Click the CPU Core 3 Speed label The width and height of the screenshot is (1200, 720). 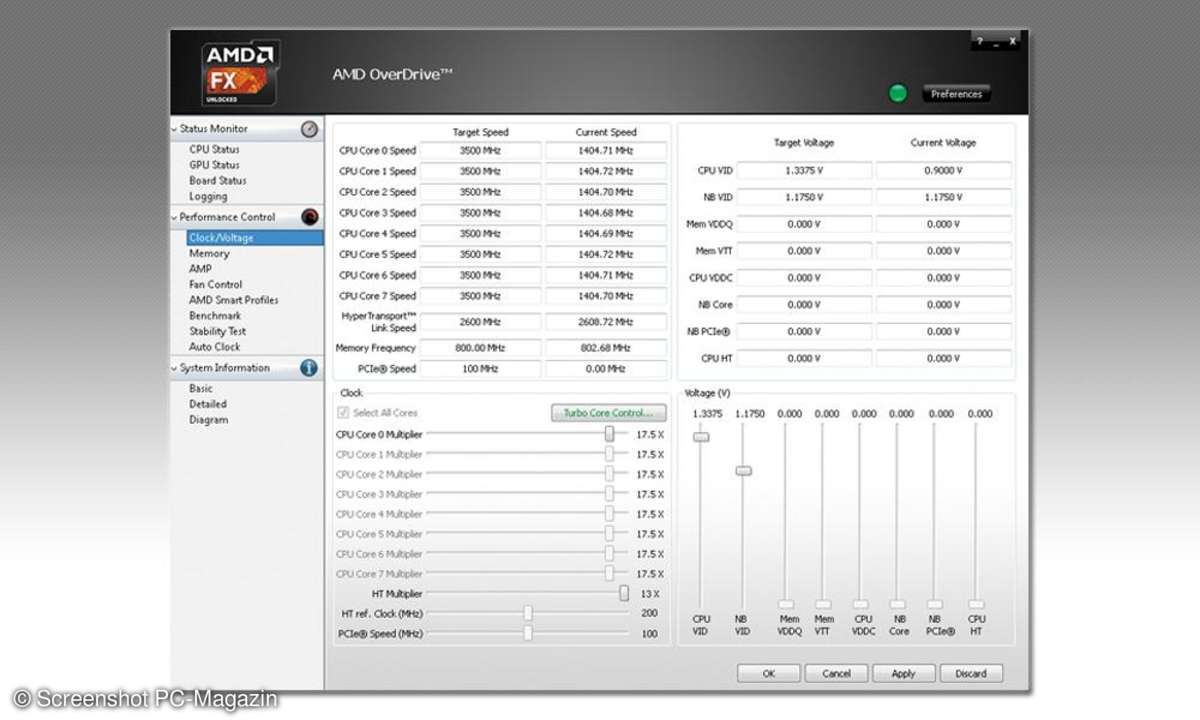[377, 213]
